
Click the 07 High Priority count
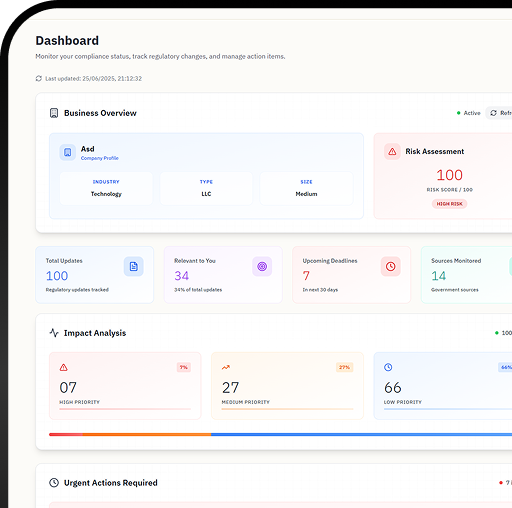click(x=68, y=387)
